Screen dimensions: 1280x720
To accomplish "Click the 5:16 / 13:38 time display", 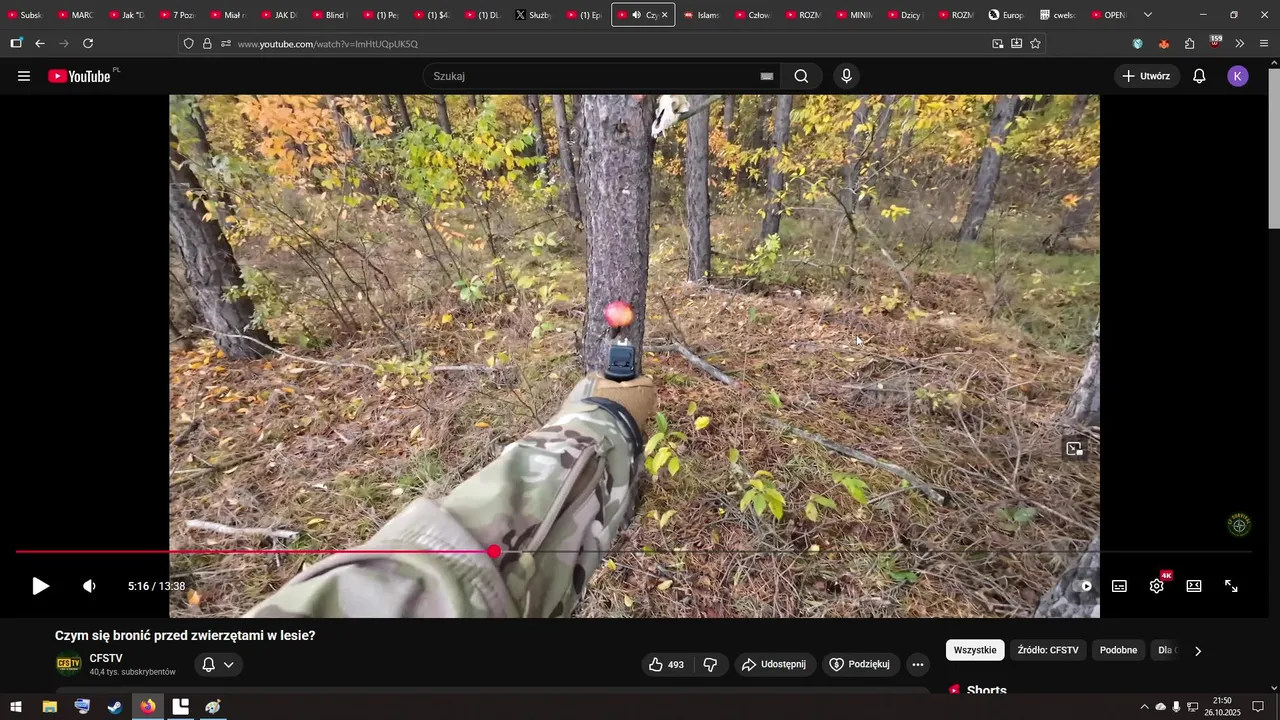I will (156, 586).
